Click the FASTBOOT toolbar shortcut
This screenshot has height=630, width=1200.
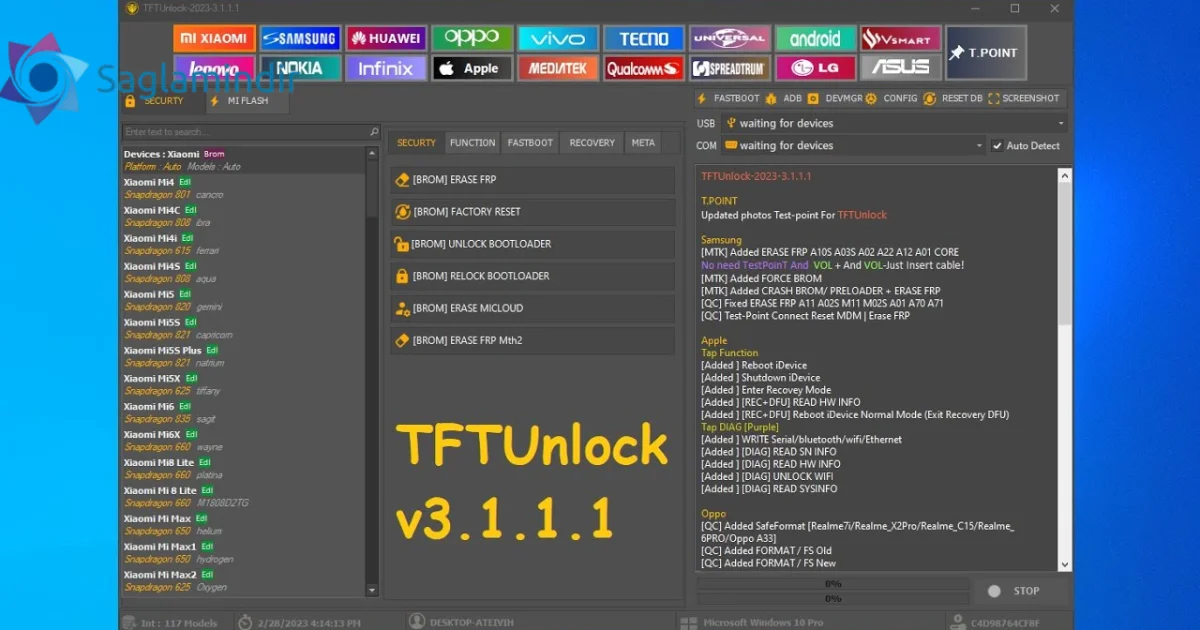pyautogui.click(x=729, y=99)
